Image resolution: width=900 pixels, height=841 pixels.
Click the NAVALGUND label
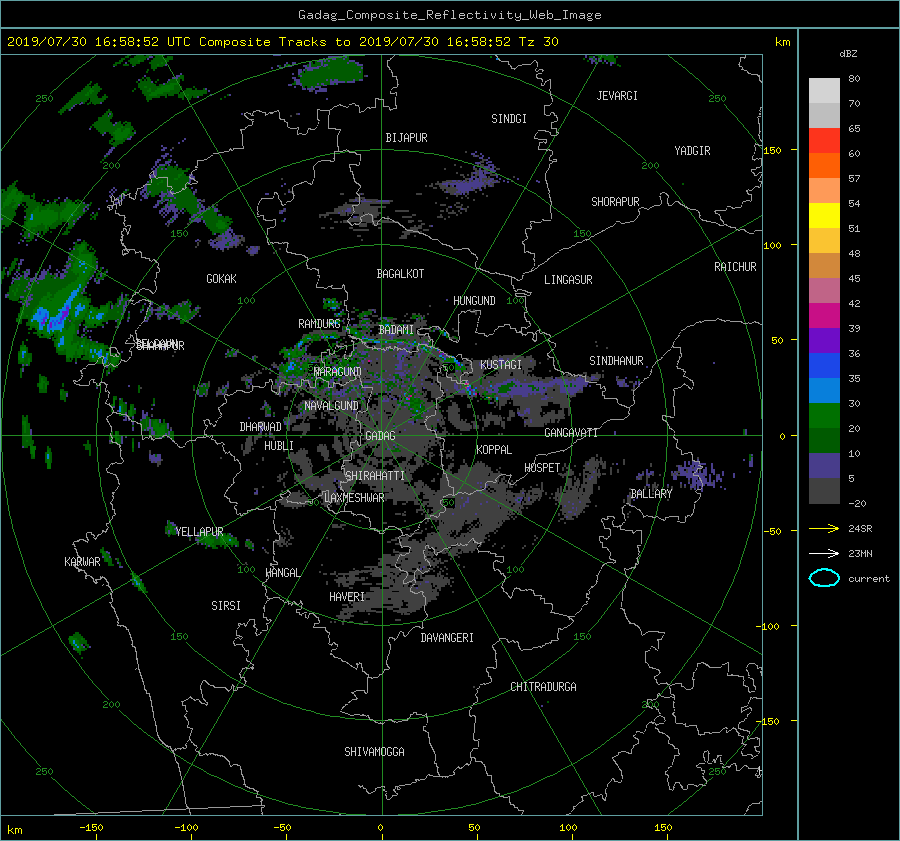pos(331,406)
